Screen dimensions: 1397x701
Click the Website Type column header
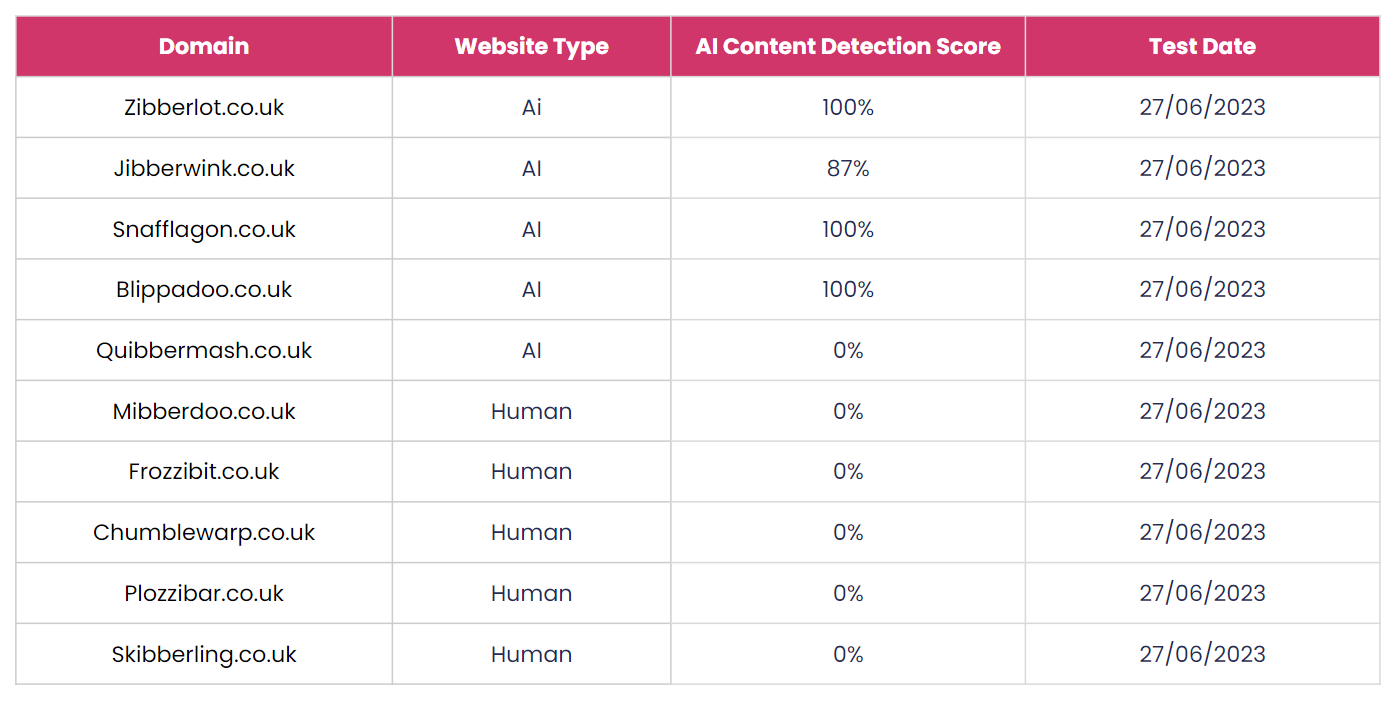[531, 46]
